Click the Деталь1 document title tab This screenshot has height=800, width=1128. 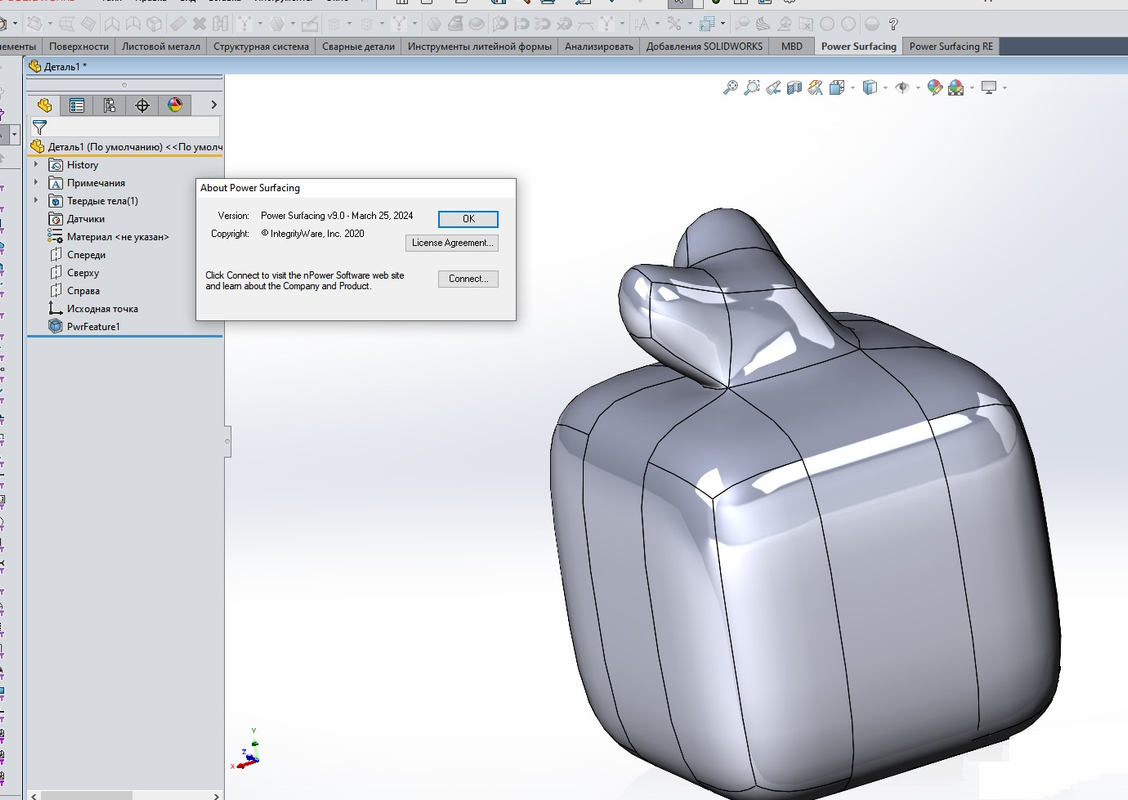(58, 66)
